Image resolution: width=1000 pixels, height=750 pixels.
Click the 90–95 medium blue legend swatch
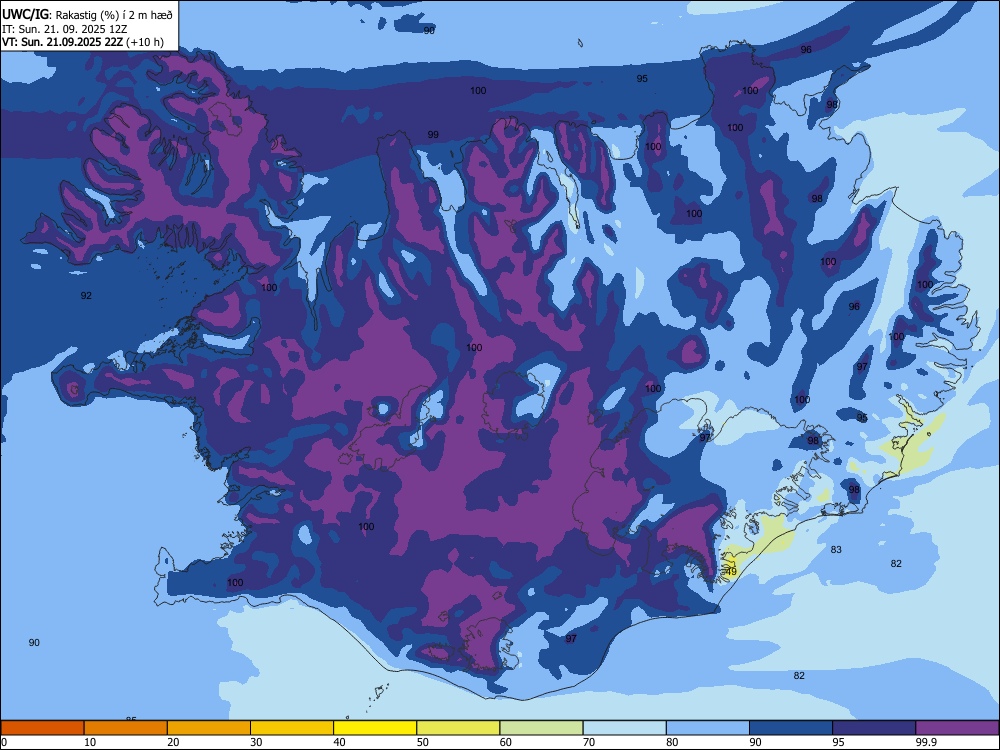pos(791,728)
